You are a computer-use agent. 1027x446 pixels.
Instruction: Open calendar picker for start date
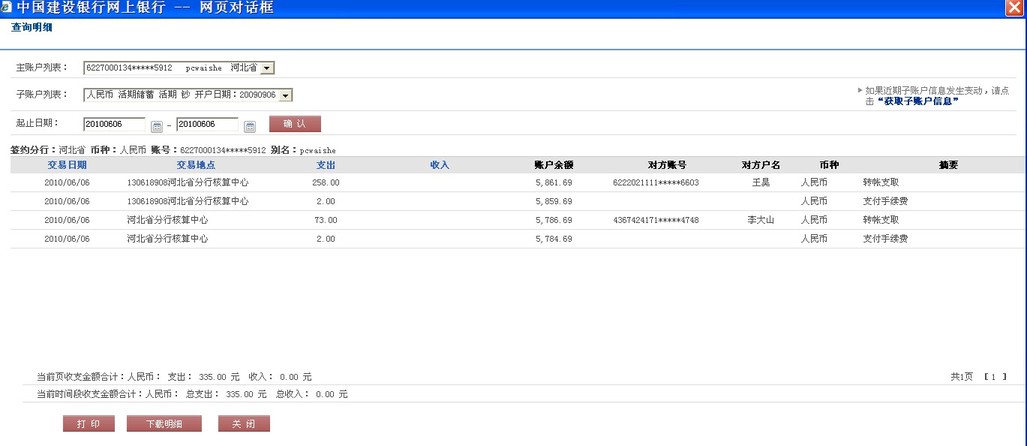point(156,125)
